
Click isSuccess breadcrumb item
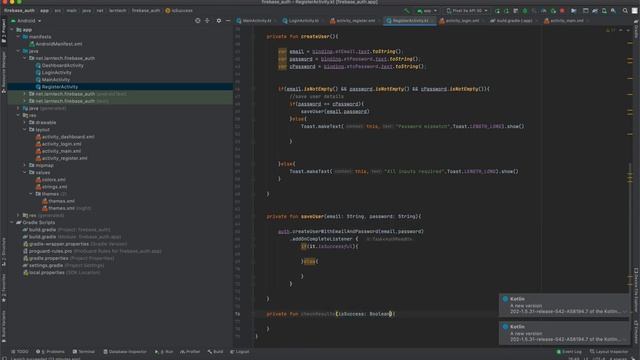[179, 11]
